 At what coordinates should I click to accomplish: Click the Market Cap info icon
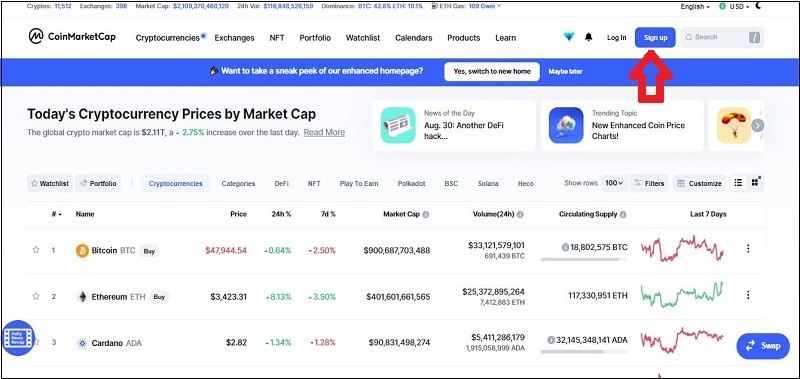point(426,215)
